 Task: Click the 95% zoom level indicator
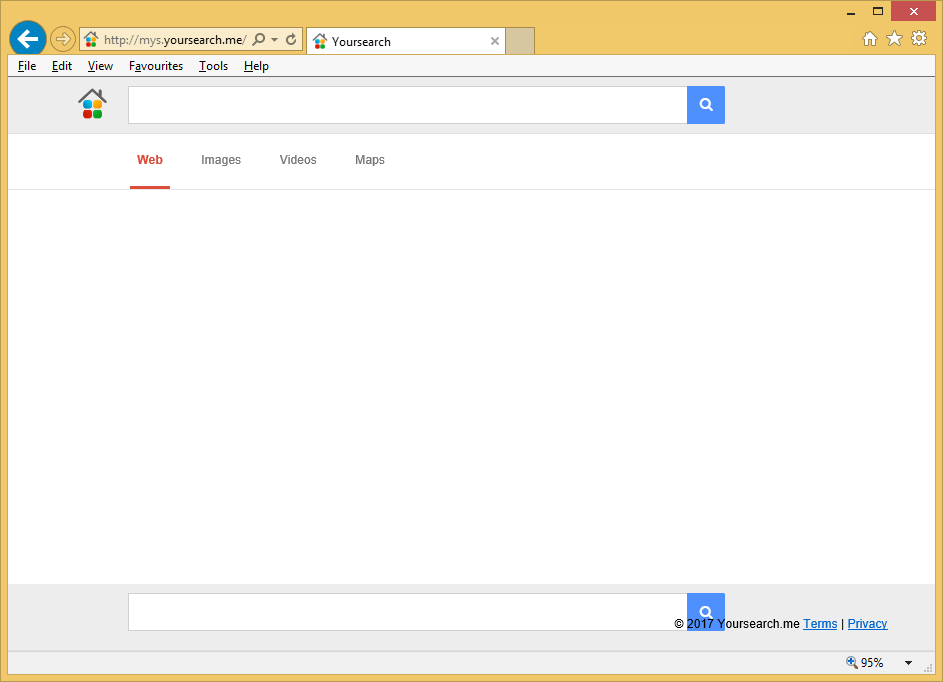[866, 663]
